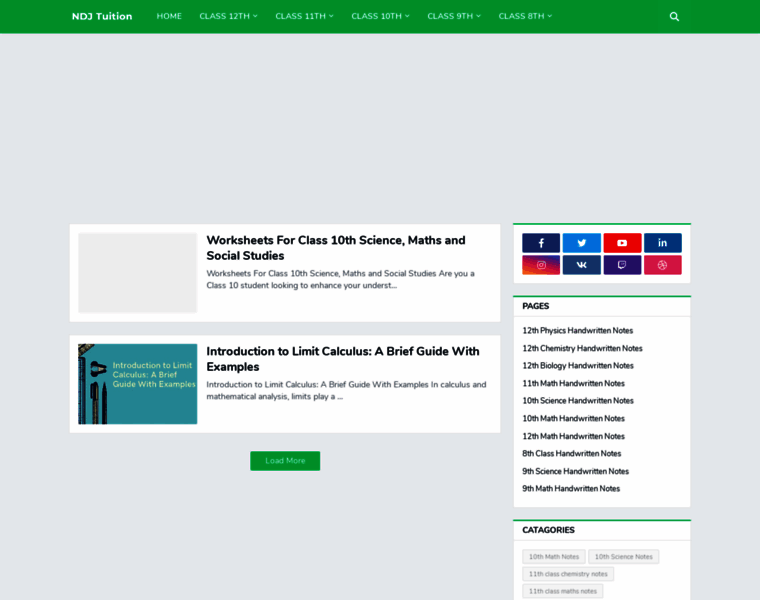Open 8th Class Handwritten Notes page
The image size is (760, 600).
coord(571,454)
